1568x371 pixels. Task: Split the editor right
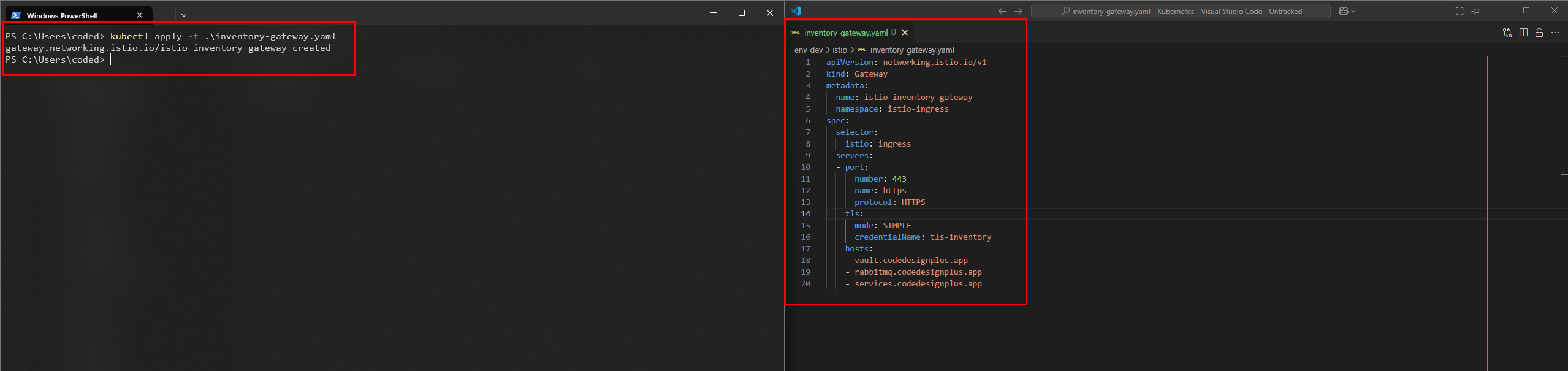(1523, 33)
